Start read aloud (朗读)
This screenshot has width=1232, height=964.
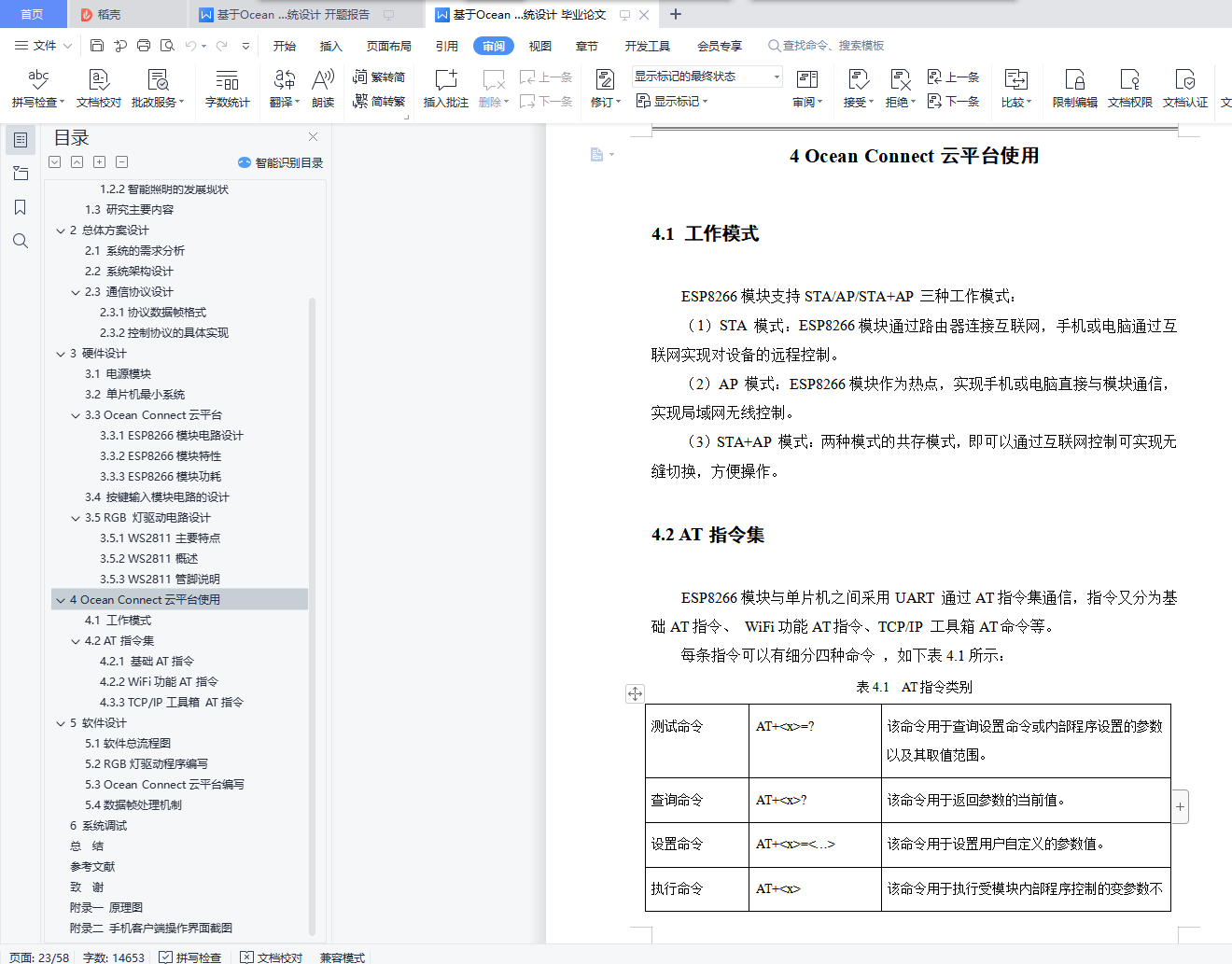point(323,89)
